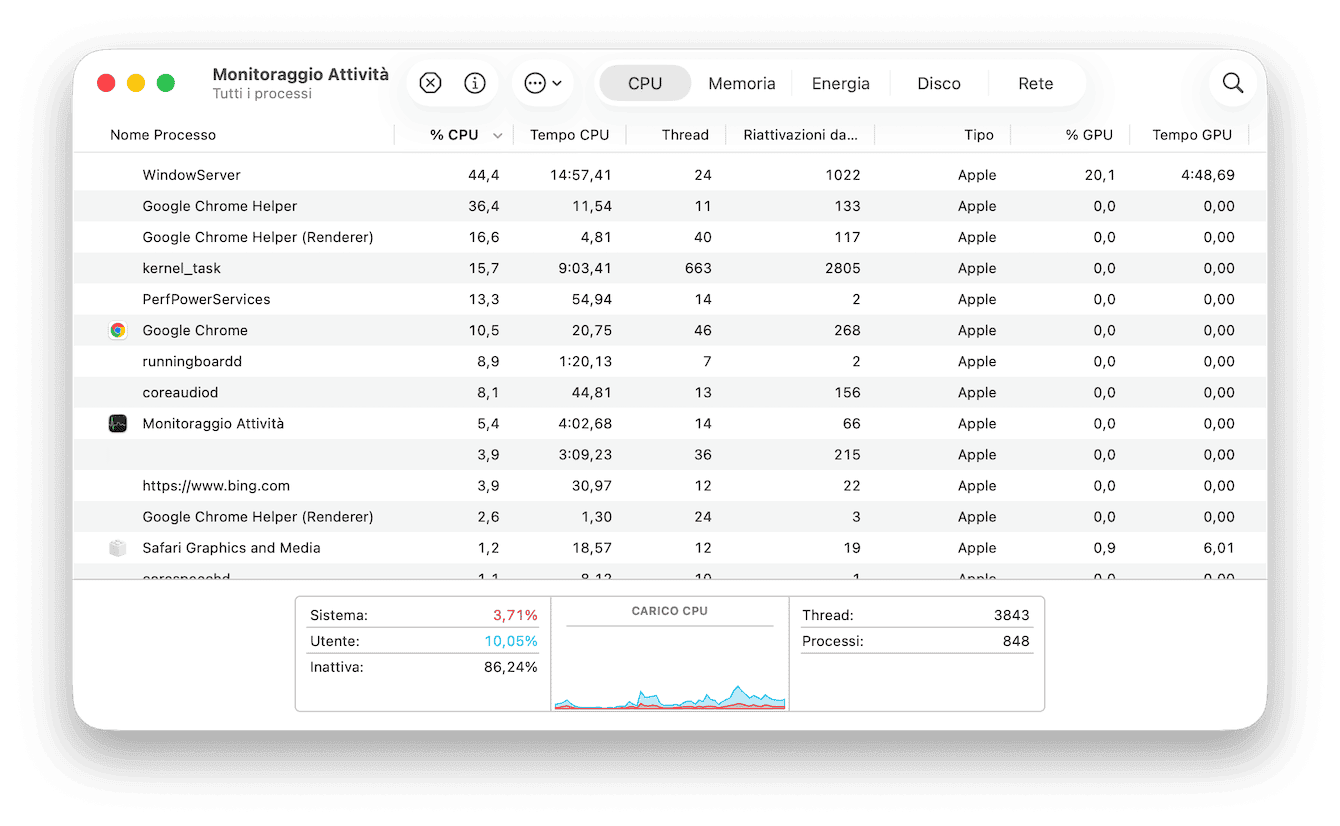Click coreaudiod CPU percent 8,1
1340x826 pixels.
click(x=488, y=392)
